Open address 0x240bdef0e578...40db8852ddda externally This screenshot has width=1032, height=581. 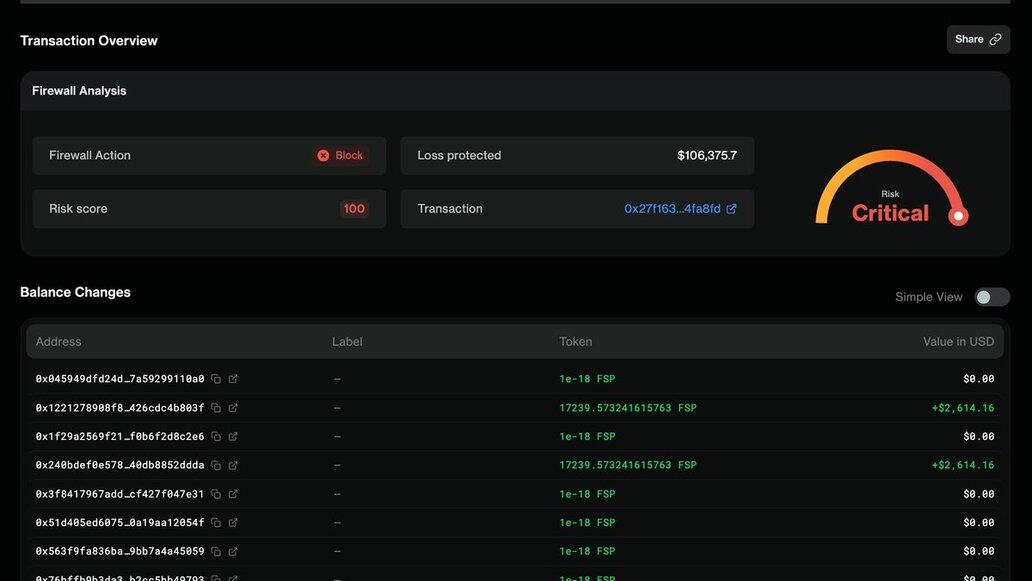pos(233,465)
